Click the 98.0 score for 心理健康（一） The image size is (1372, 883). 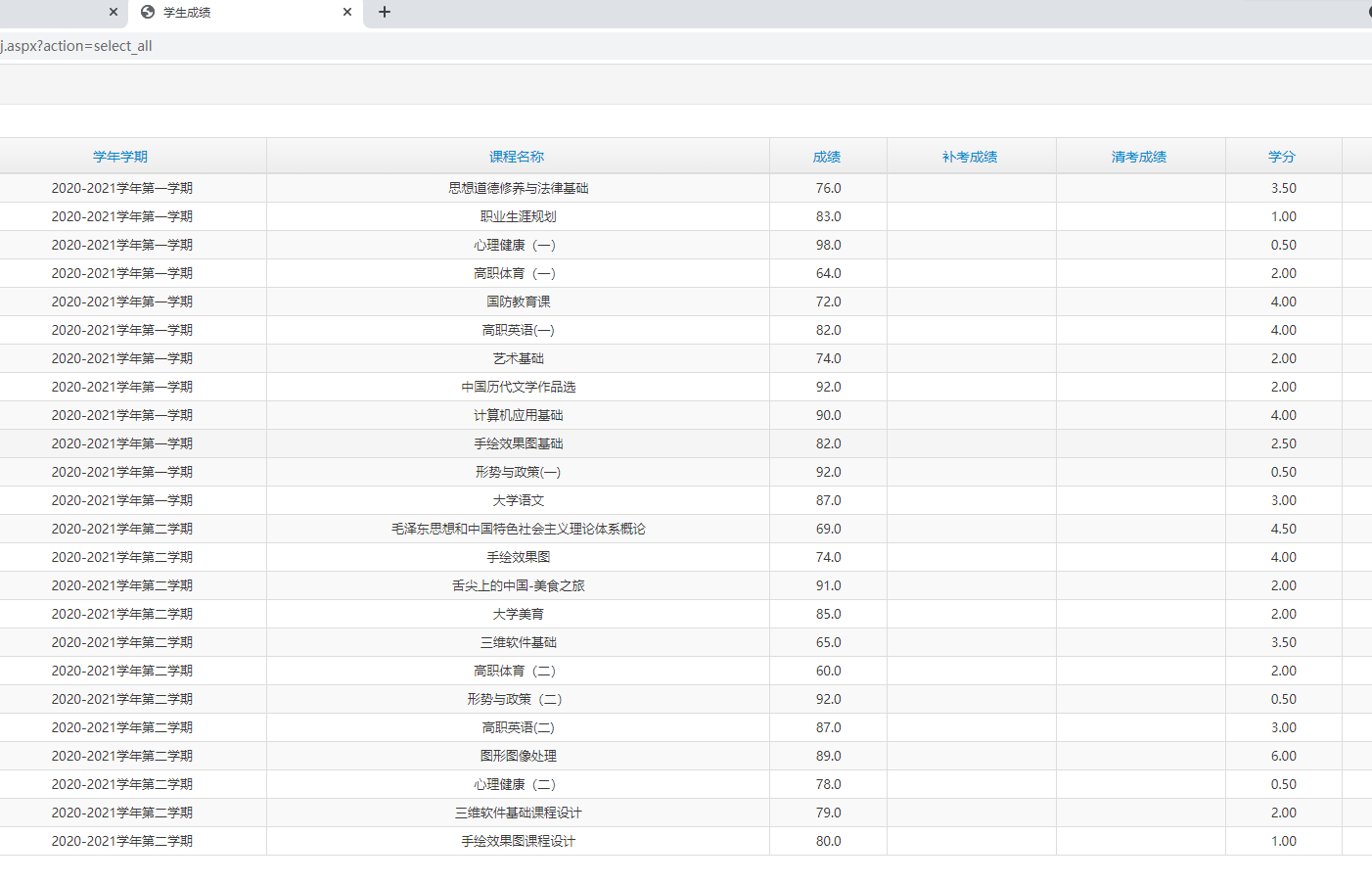pos(828,245)
